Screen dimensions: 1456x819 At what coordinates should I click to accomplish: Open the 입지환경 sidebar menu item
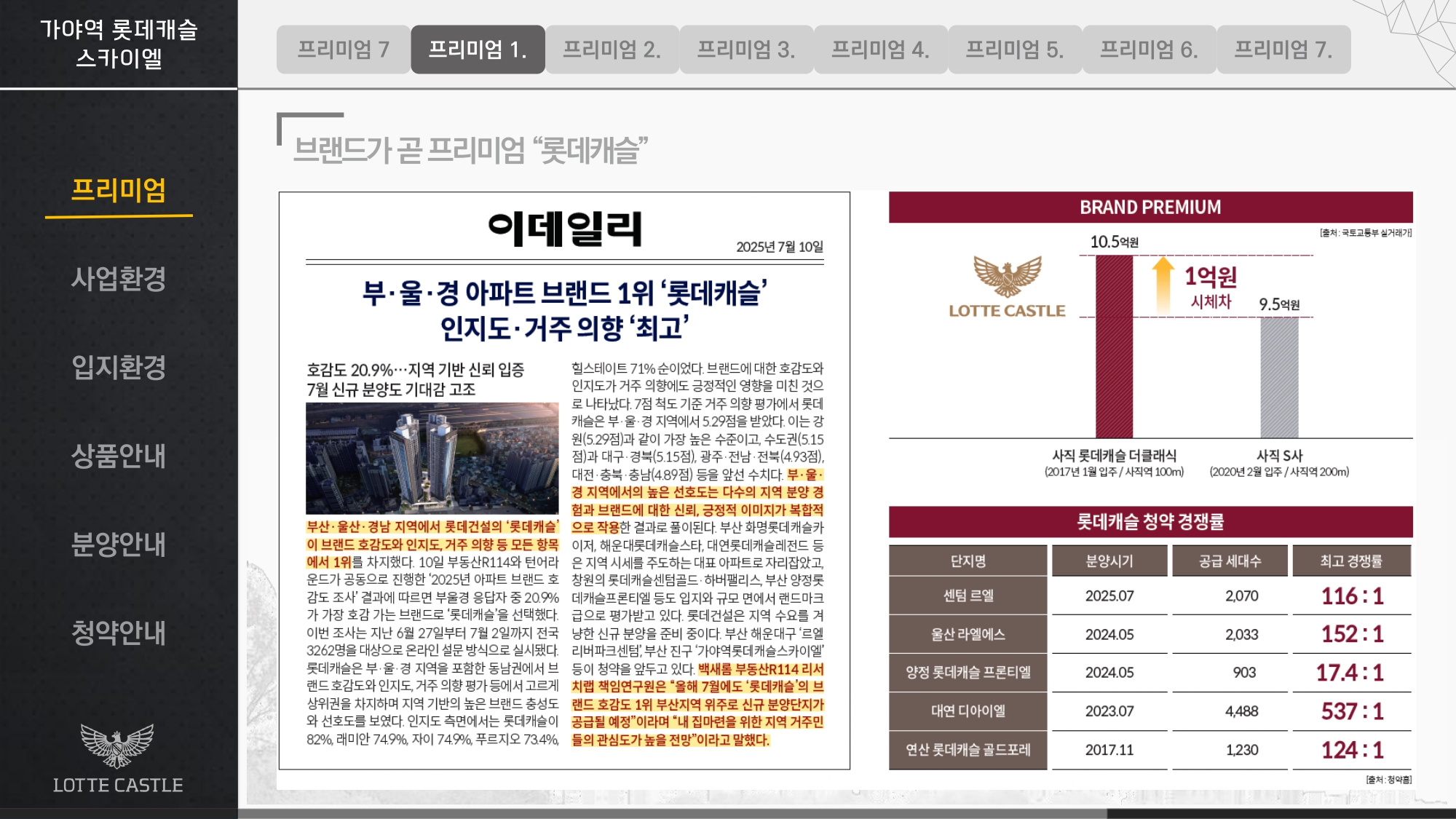pyautogui.click(x=119, y=367)
